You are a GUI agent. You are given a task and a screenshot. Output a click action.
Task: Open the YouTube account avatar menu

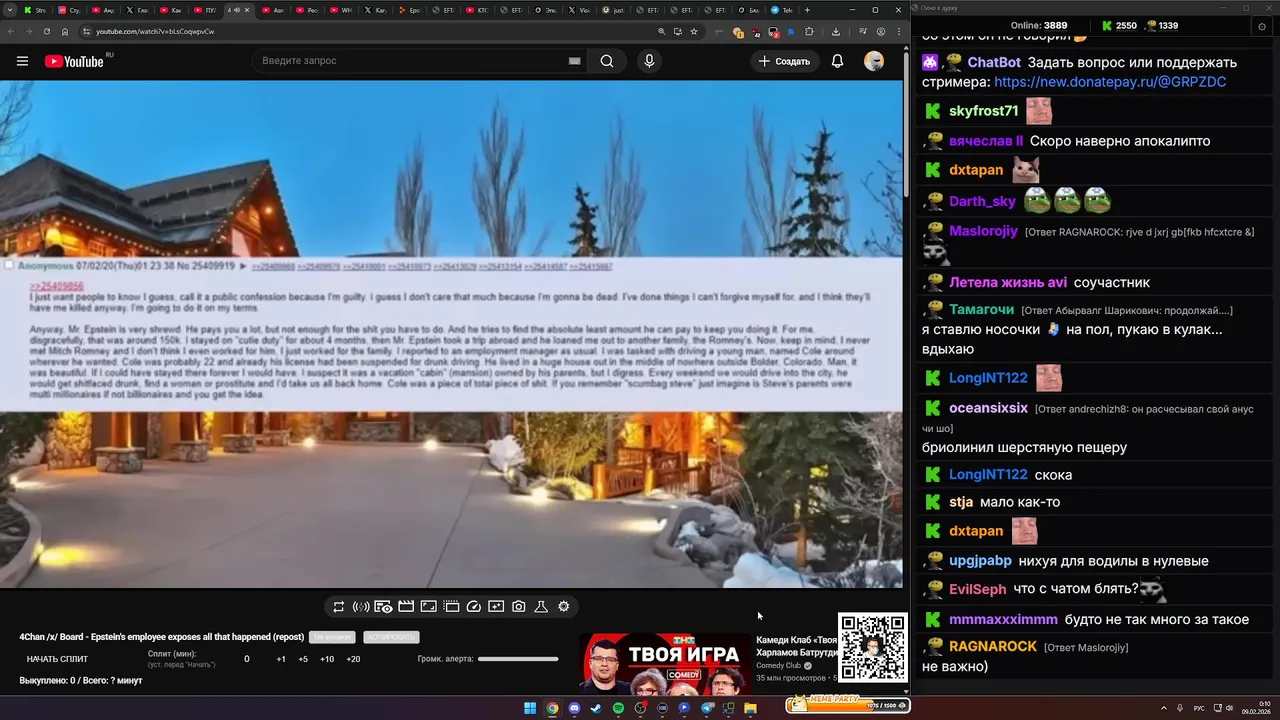(874, 61)
